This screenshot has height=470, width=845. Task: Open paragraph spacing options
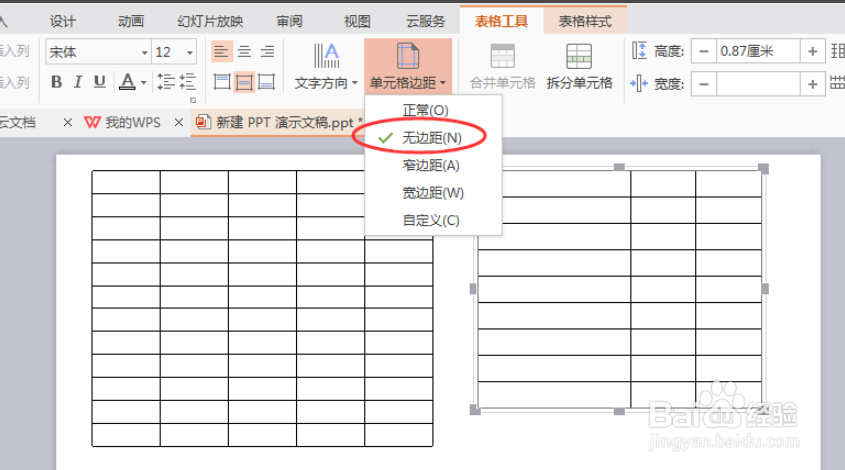tap(188, 82)
